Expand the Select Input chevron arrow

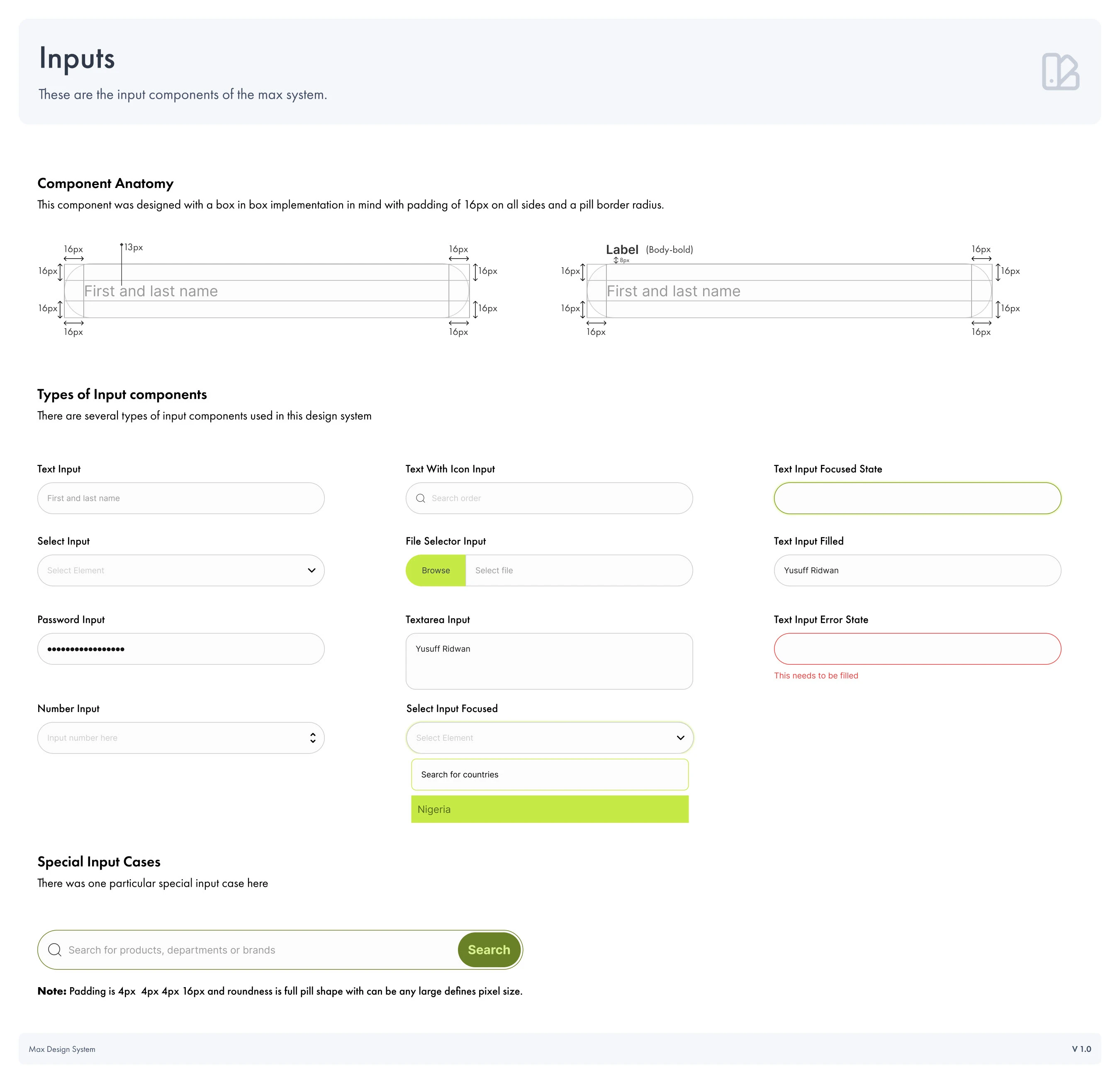click(x=312, y=571)
